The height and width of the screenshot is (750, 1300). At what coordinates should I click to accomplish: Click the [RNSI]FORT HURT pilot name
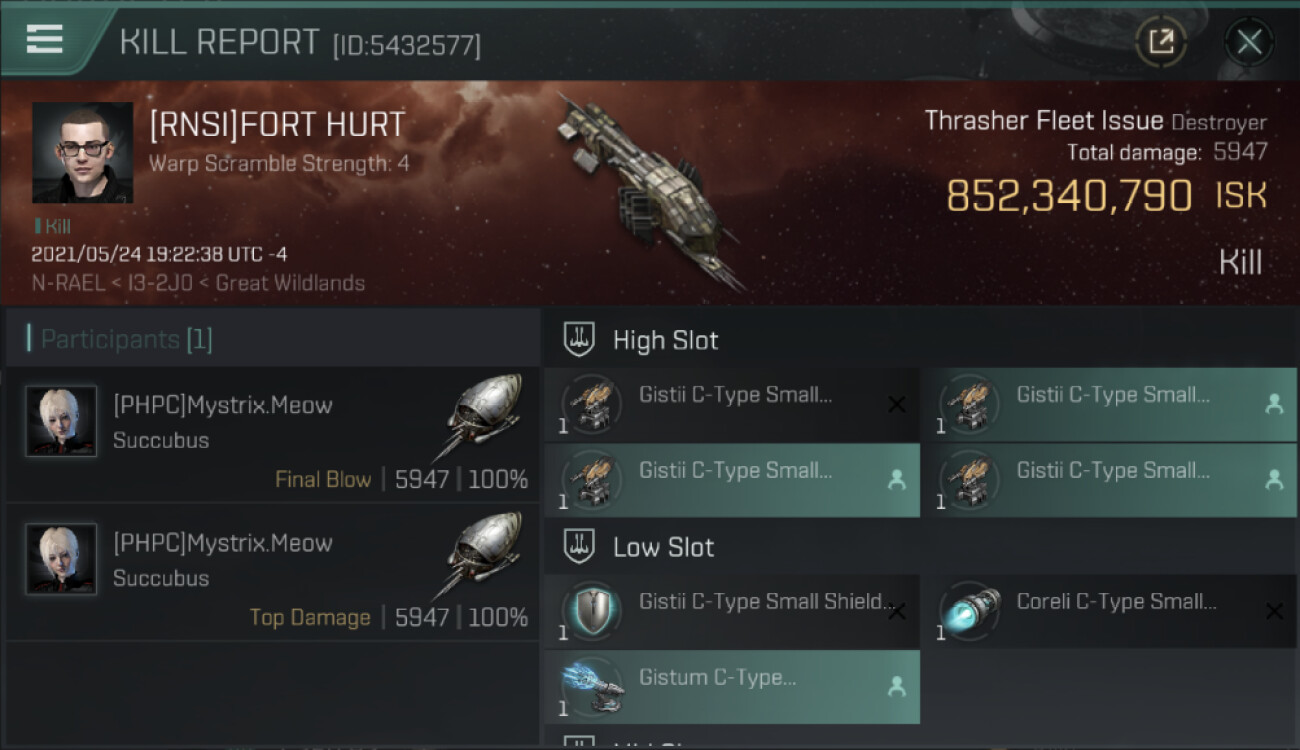(x=277, y=125)
